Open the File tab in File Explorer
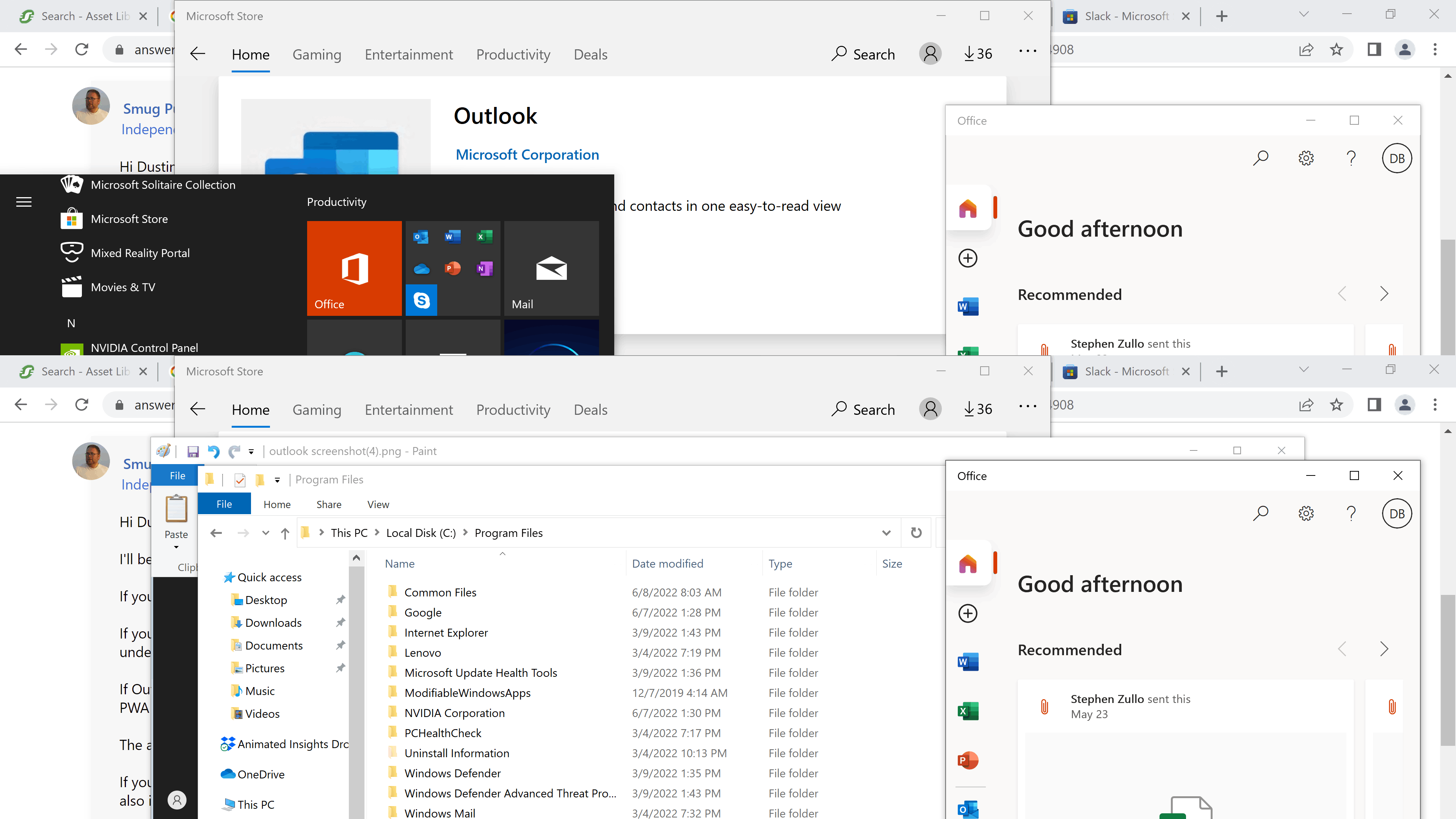The width and height of the screenshot is (1456, 819). point(224,504)
